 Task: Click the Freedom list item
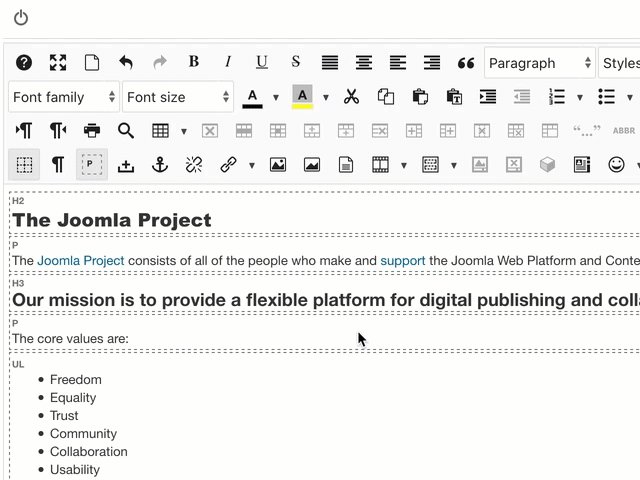(76, 380)
